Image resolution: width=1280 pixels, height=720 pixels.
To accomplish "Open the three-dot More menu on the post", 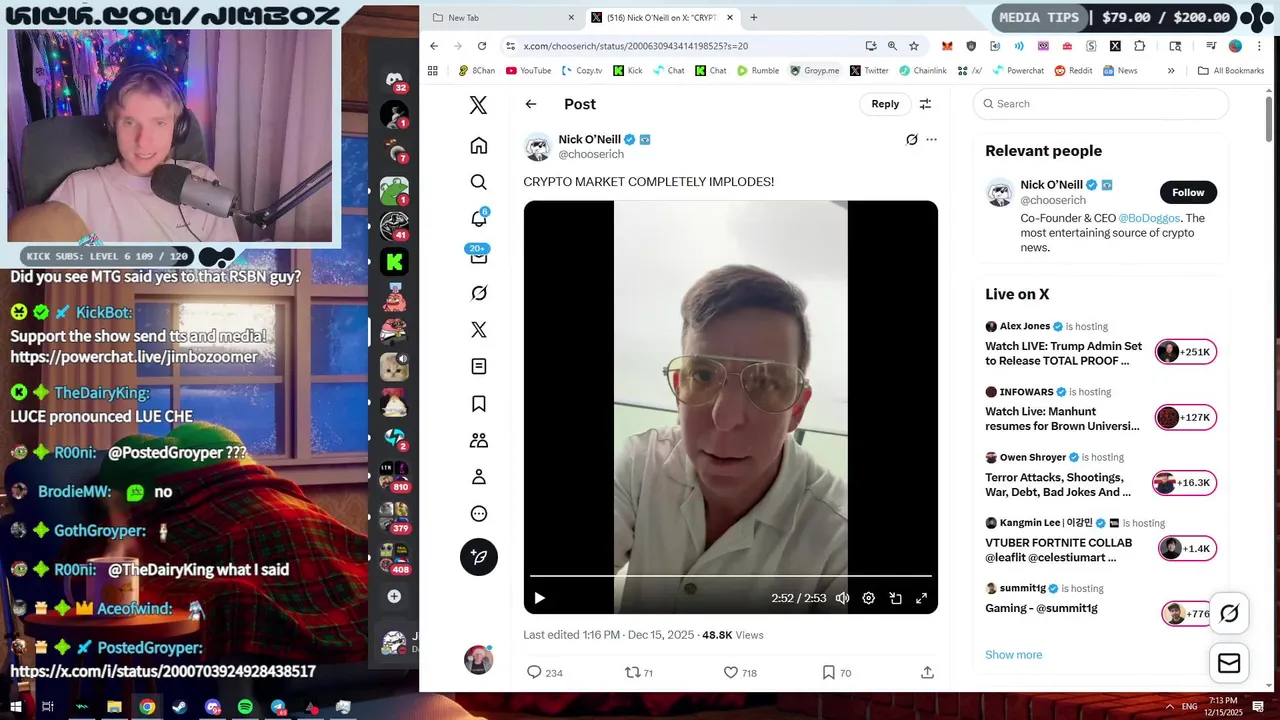I will pyautogui.click(x=931, y=140).
